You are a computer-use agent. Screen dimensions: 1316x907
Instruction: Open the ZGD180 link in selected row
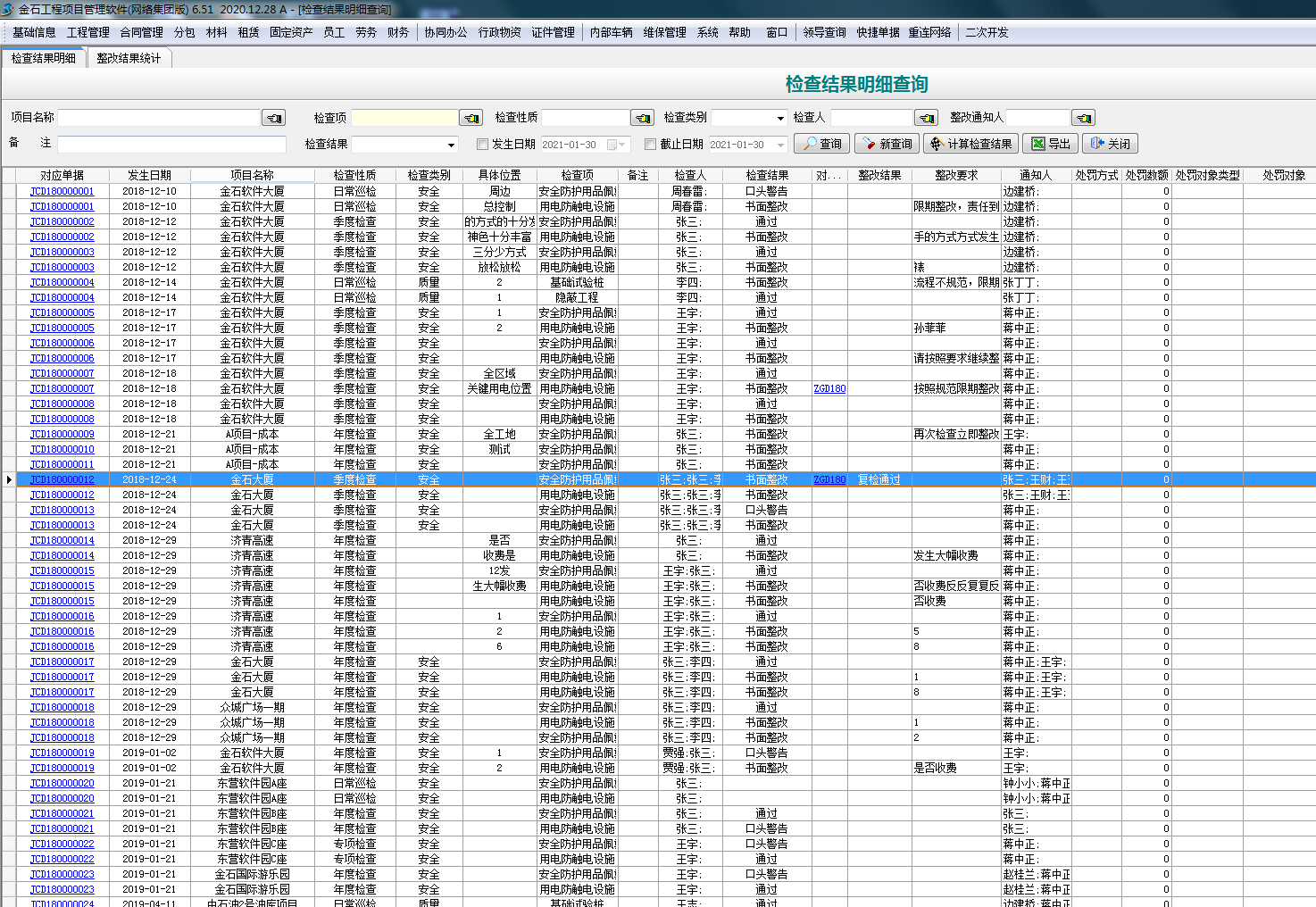click(829, 480)
